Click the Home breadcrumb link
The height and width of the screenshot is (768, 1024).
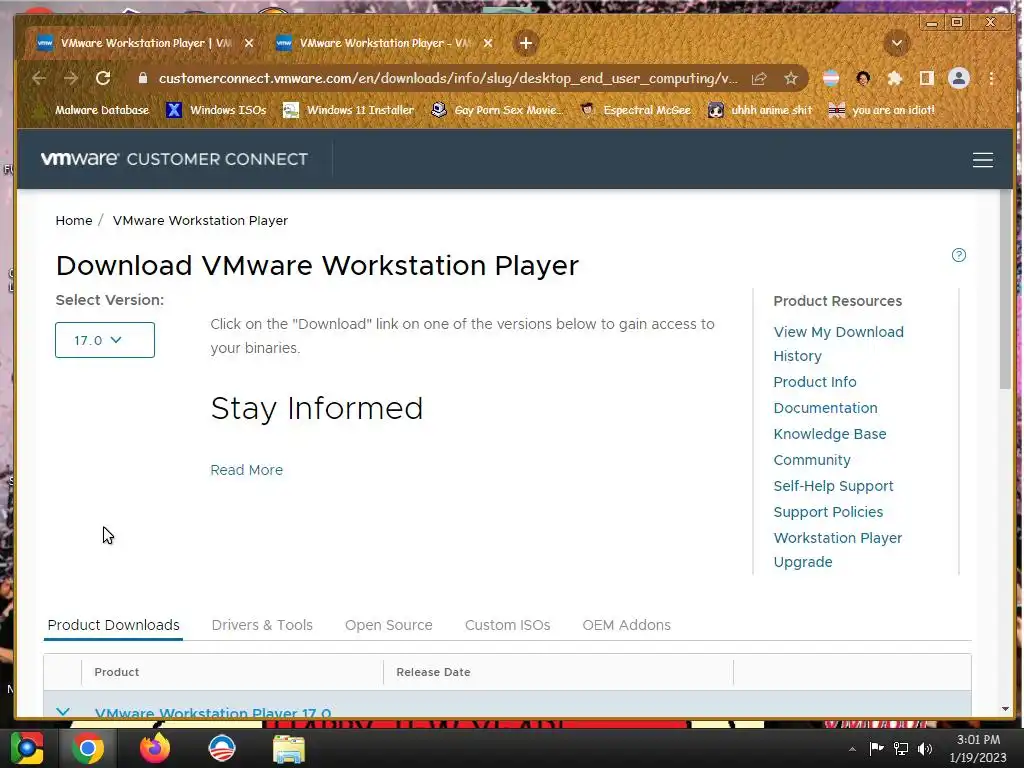click(x=74, y=221)
